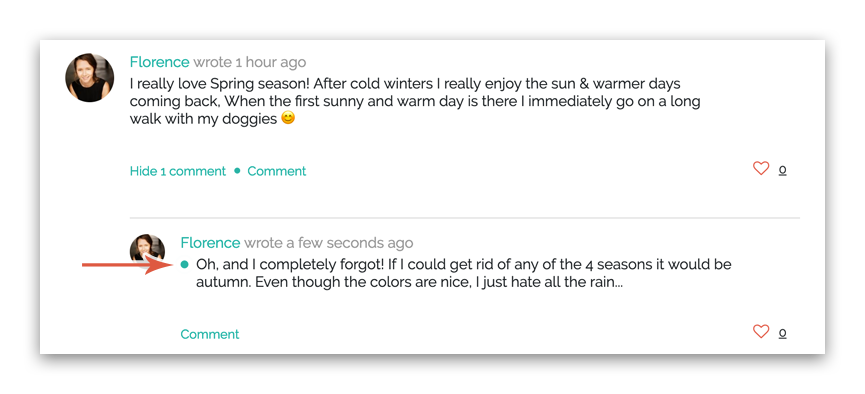Open the like count on the autumn reply
Screen dimensions: 865x394
coord(782,333)
